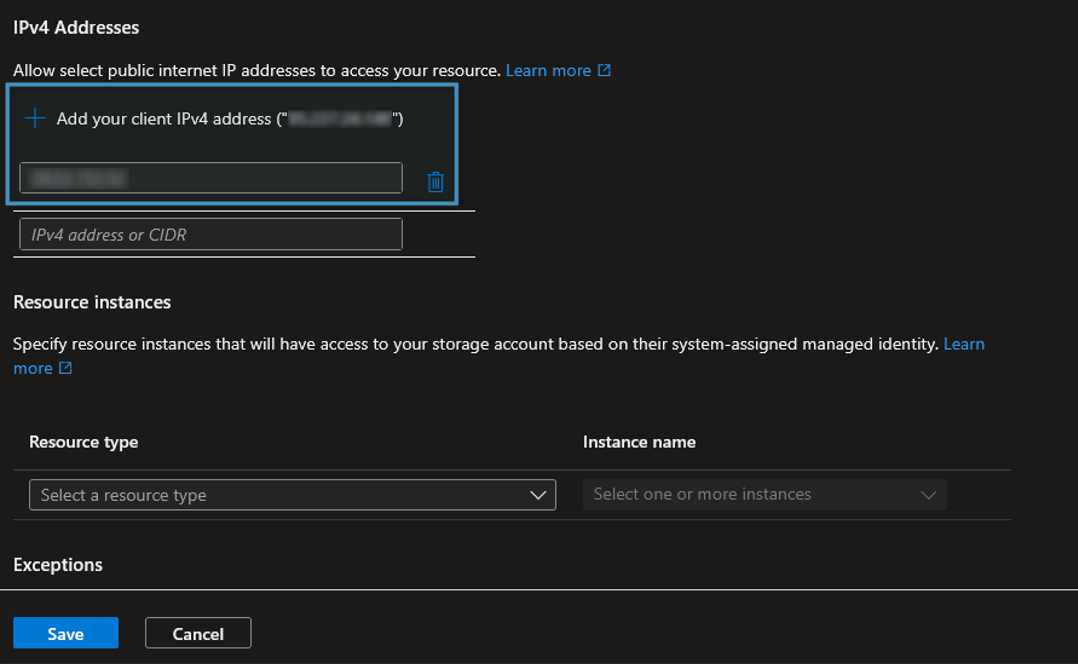Viewport: 1078px width, 664px height.
Task: Select the 'Instance name' column header
Action: point(639,442)
